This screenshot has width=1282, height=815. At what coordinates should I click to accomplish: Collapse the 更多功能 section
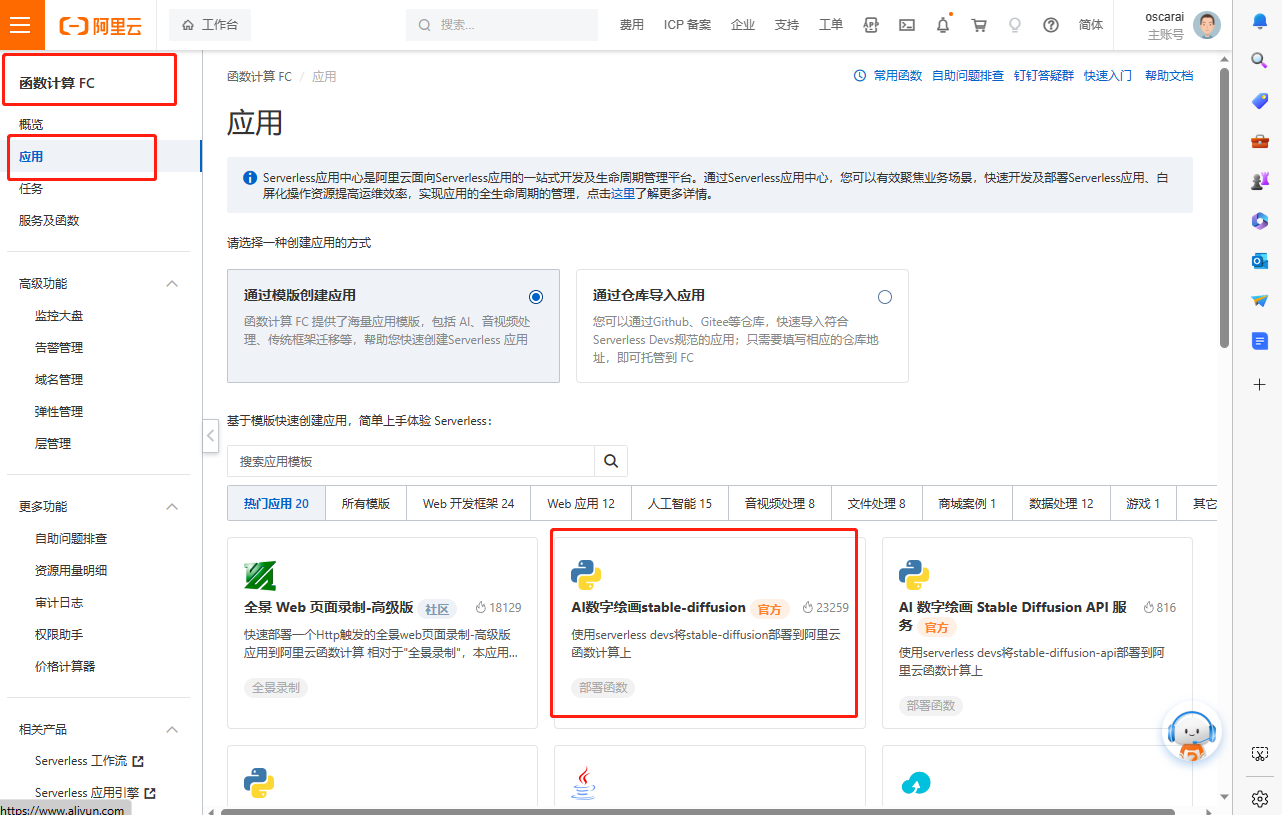pos(171,507)
